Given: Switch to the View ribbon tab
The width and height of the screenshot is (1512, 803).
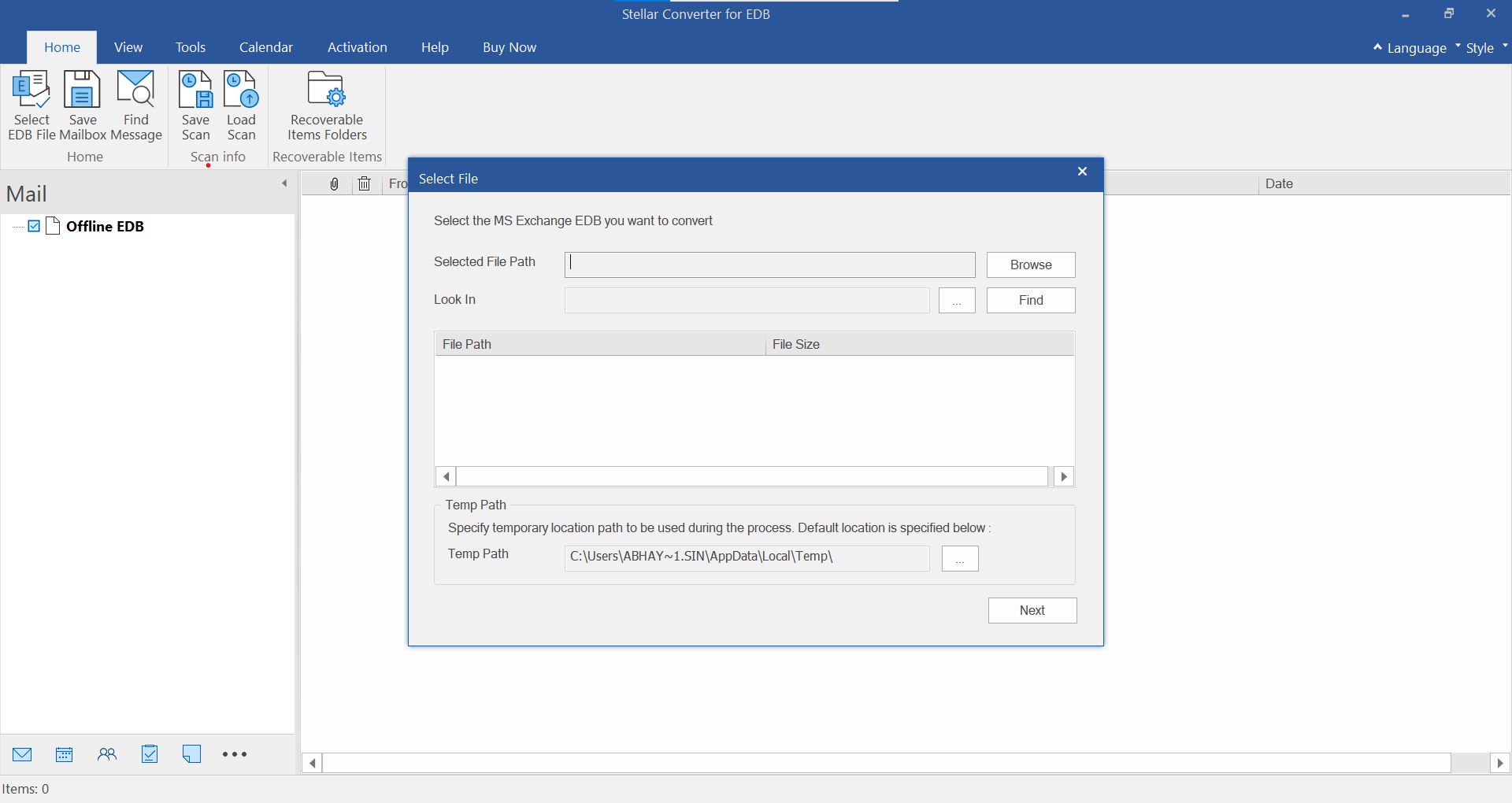Looking at the screenshot, I should coord(128,47).
